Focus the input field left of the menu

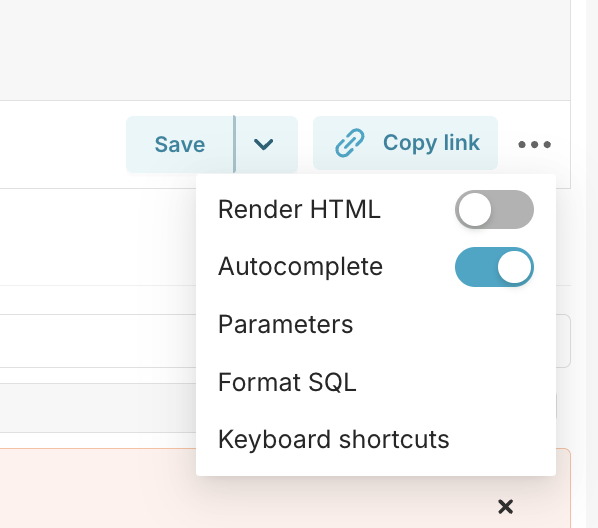98,341
